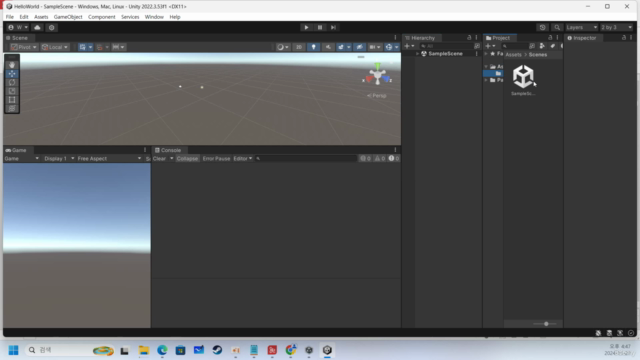This screenshot has width=640, height=360.
Task: Start Play mode
Action: click(306, 27)
